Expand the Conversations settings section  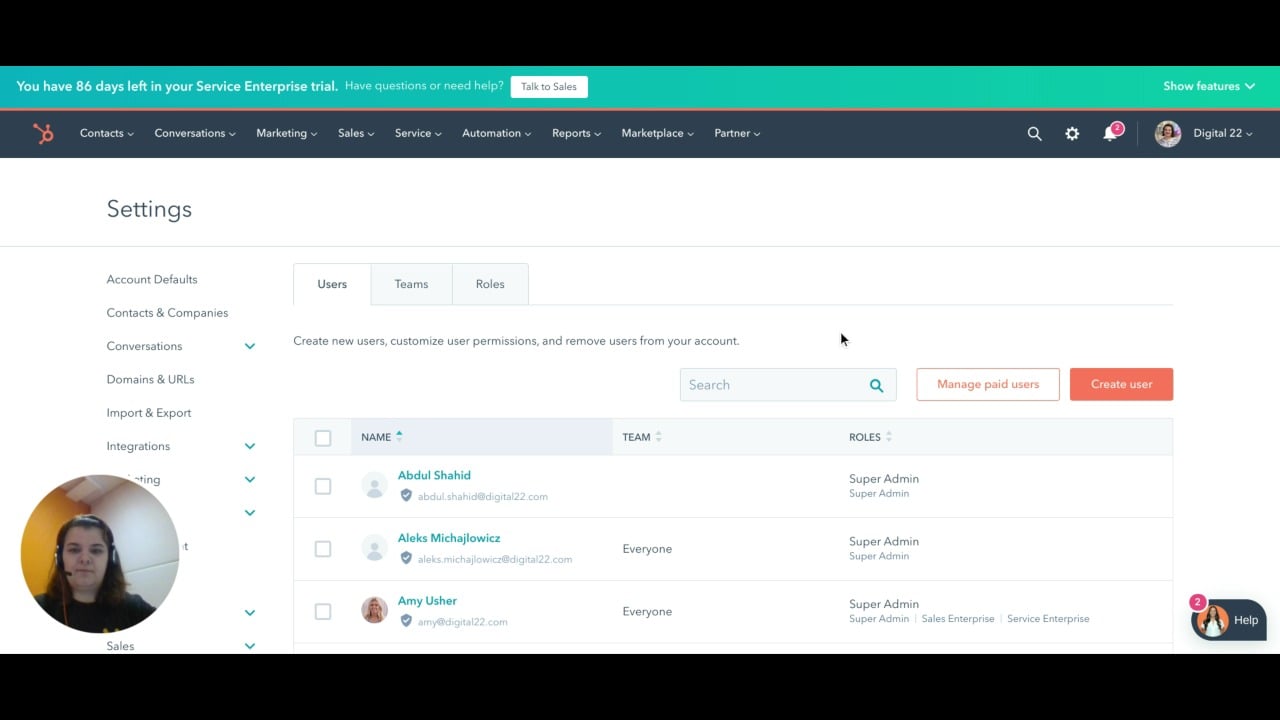(249, 346)
